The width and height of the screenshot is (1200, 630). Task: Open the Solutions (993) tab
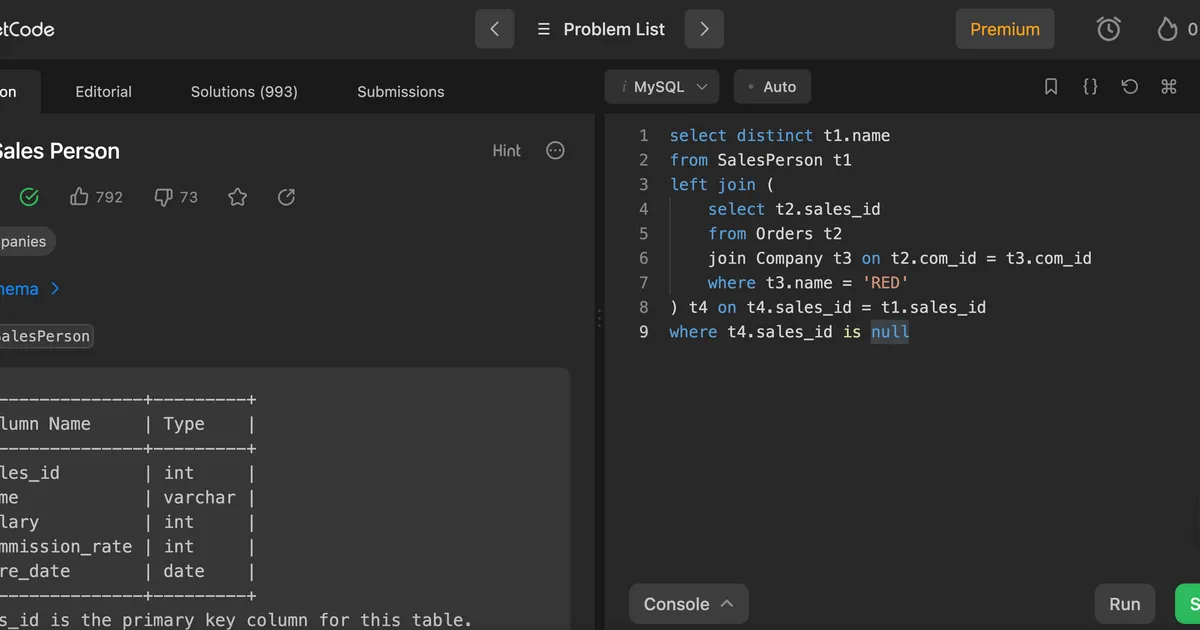pyautogui.click(x=244, y=92)
